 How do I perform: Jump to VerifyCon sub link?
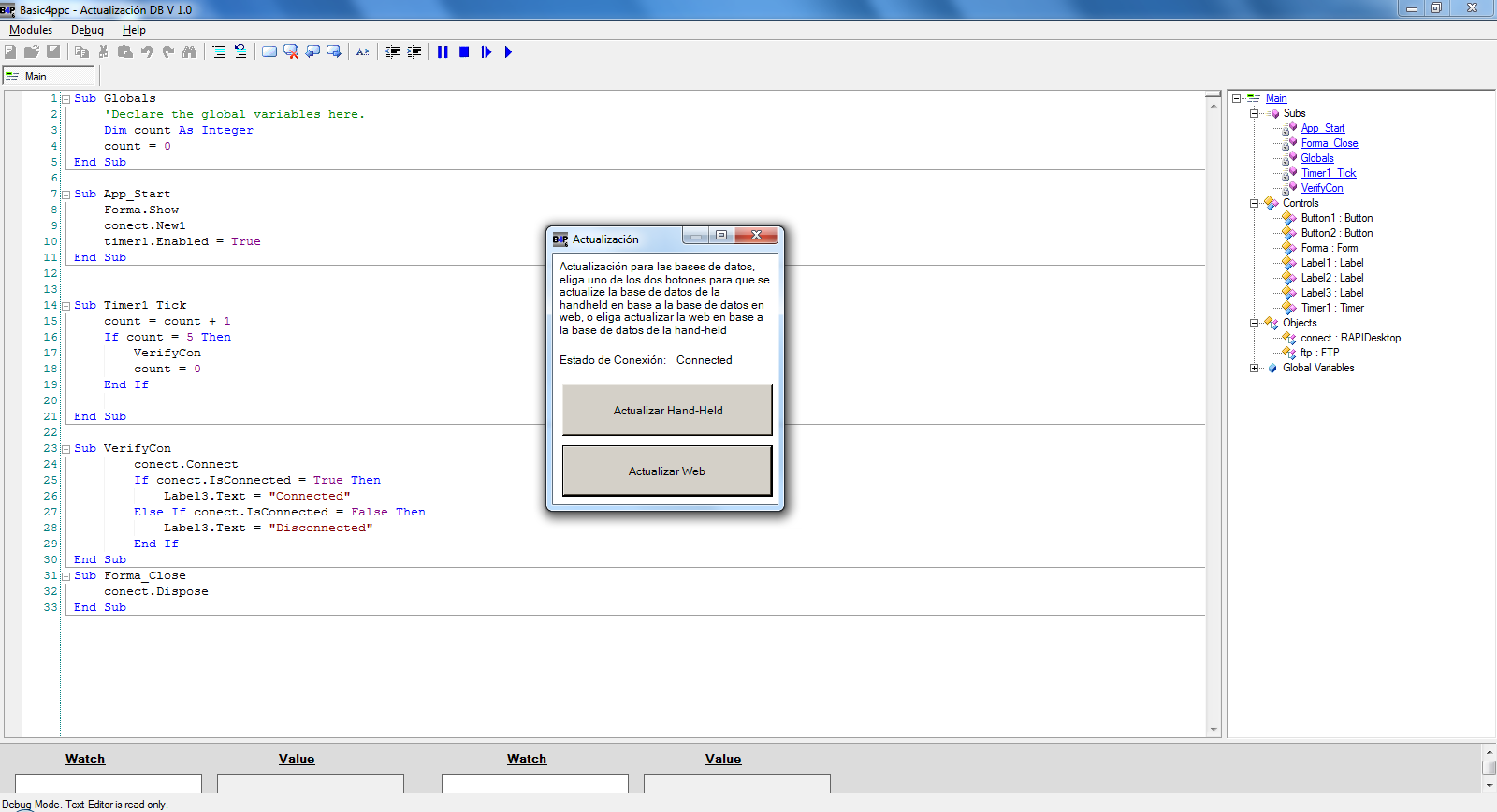(x=1322, y=188)
